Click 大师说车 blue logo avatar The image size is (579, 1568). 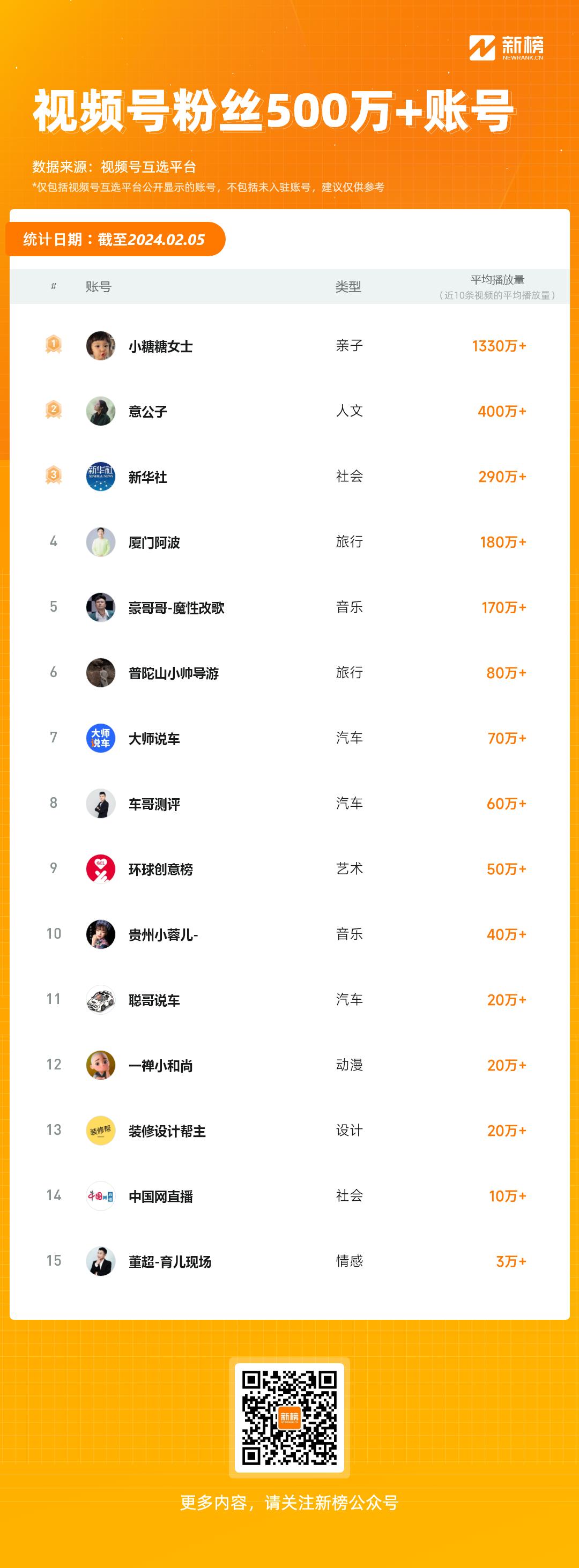(100, 738)
